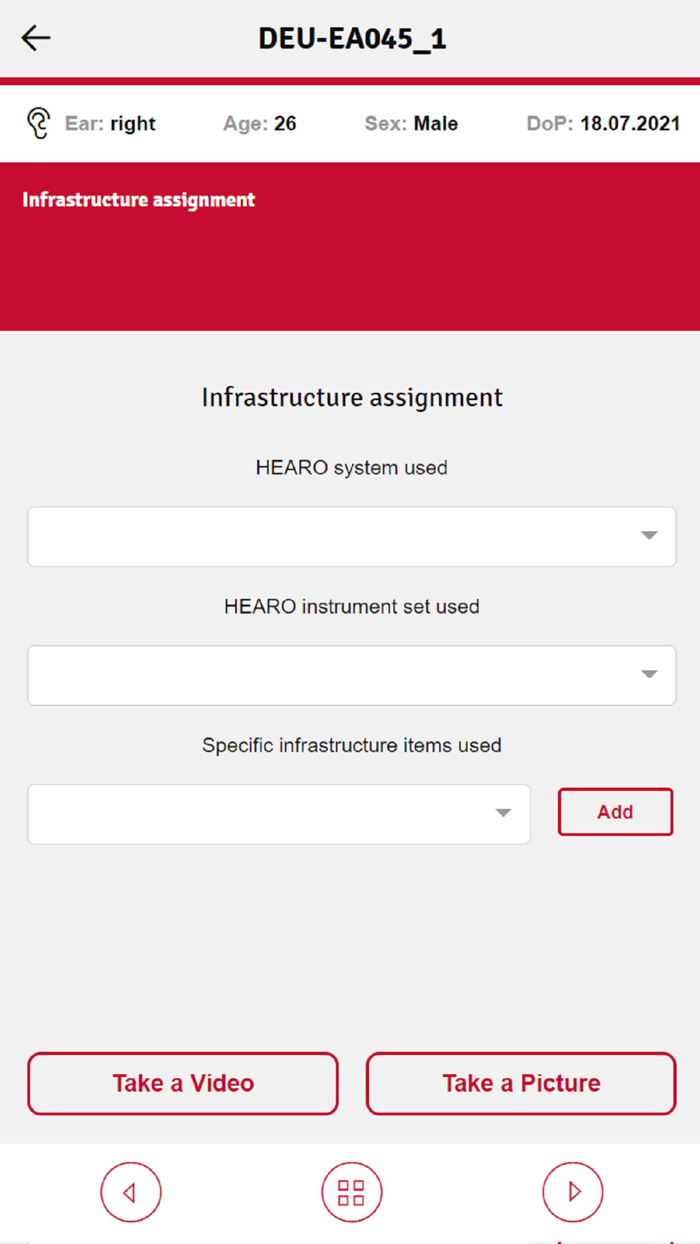This screenshot has width=700, height=1244.
Task: Click the Sex: Male label
Action: pyautogui.click(x=411, y=124)
